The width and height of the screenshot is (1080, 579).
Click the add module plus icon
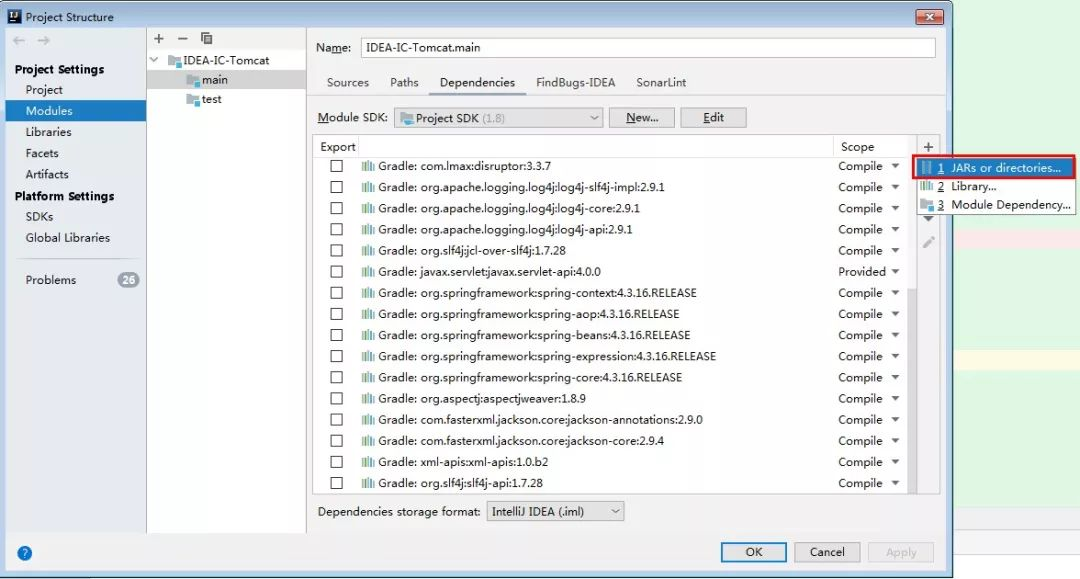point(159,39)
